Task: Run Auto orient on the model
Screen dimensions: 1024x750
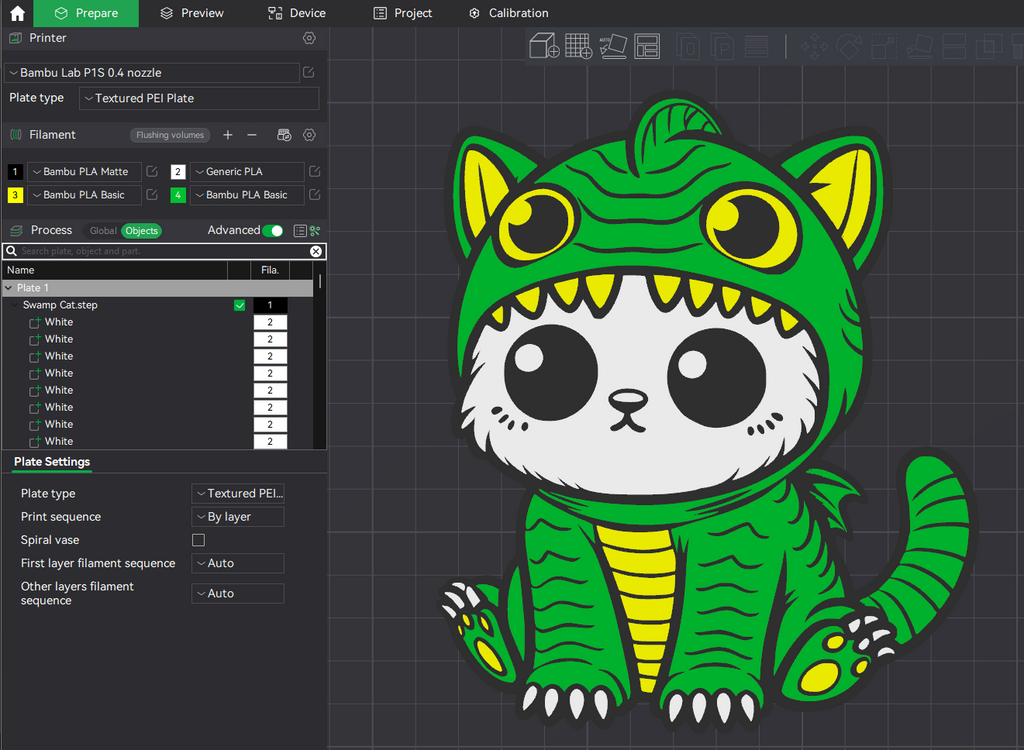Action: 613,46
